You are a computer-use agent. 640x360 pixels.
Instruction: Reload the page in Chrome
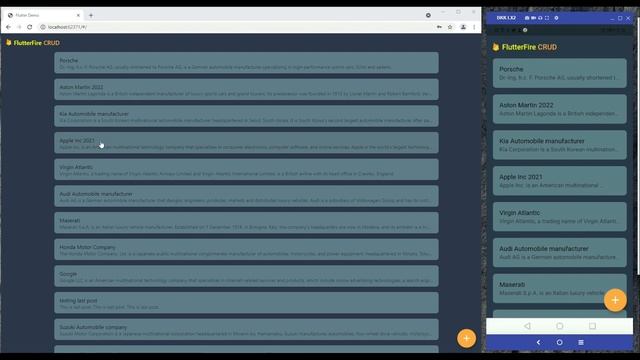[x=30, y=27]
